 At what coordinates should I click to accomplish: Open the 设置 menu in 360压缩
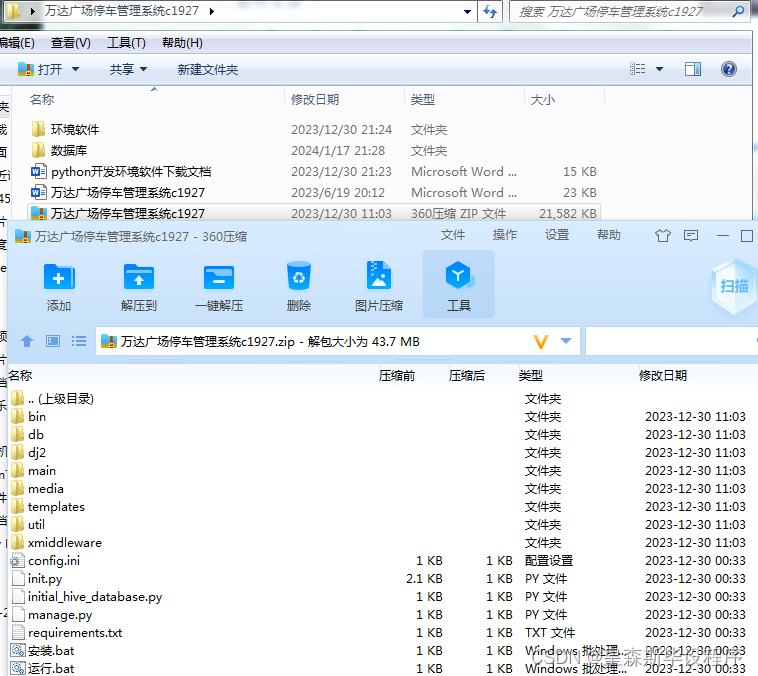tap(557, 235)
